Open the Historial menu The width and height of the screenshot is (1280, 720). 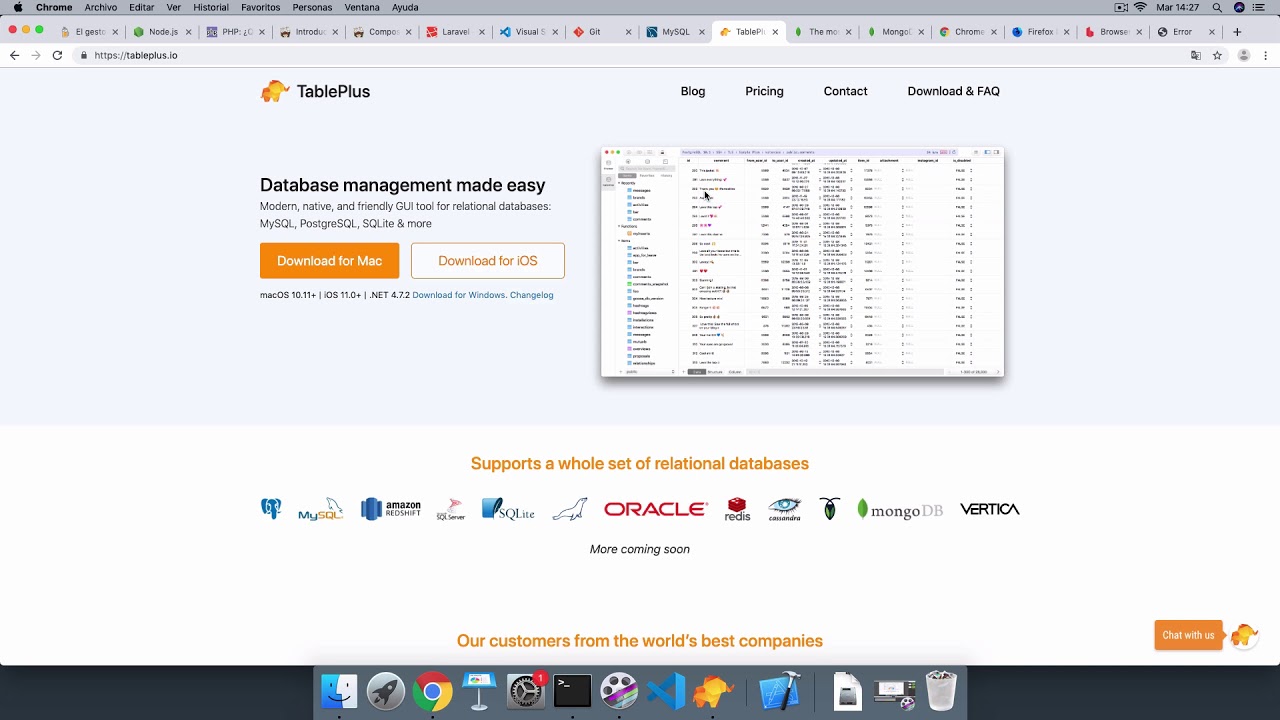pos(211,7)
